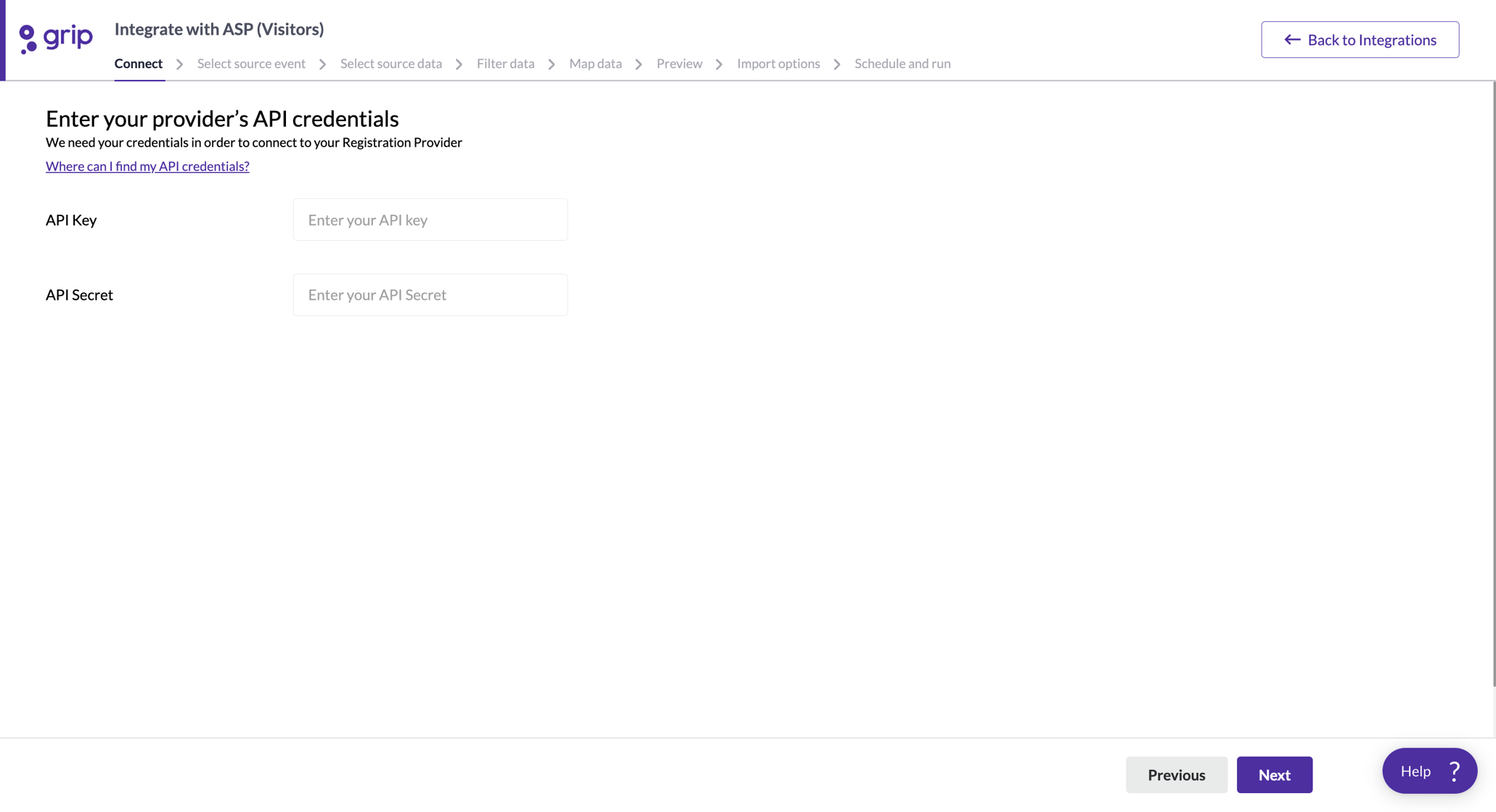
Task: Open the Map data step
Action: point(595,64)
